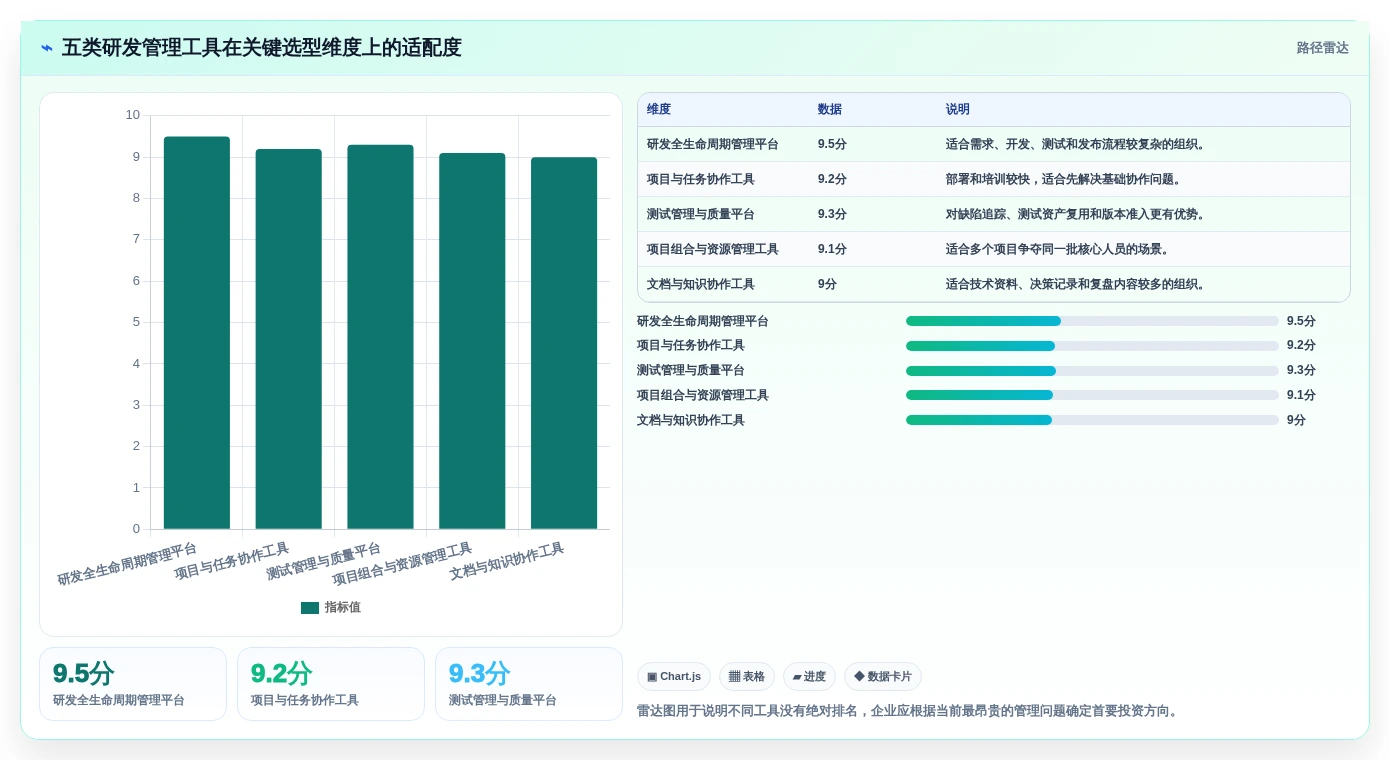Viewport: 1390px width, 760px height.
Task: Click the 研发全生命周期管理平台 progress bar
Action: [1092, 321]
